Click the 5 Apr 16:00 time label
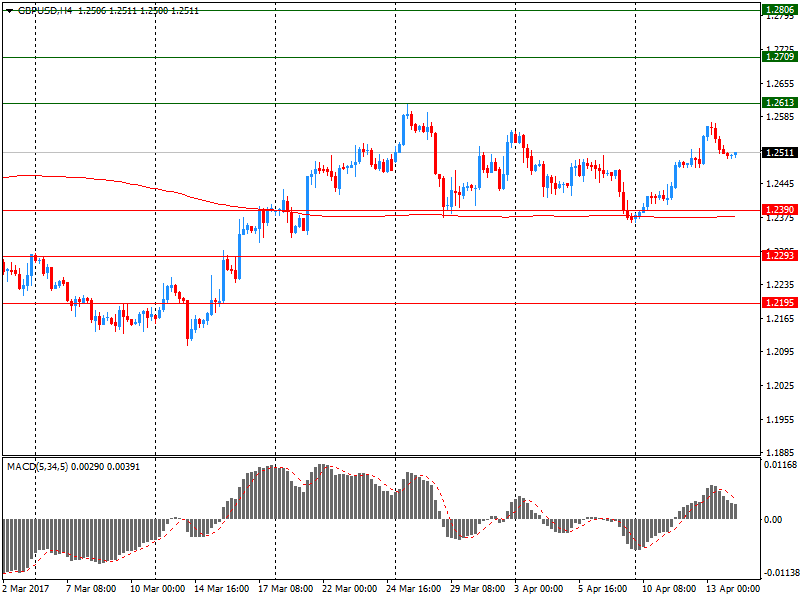This screenshot has height=600, width=800. click(x=603, y=589)
